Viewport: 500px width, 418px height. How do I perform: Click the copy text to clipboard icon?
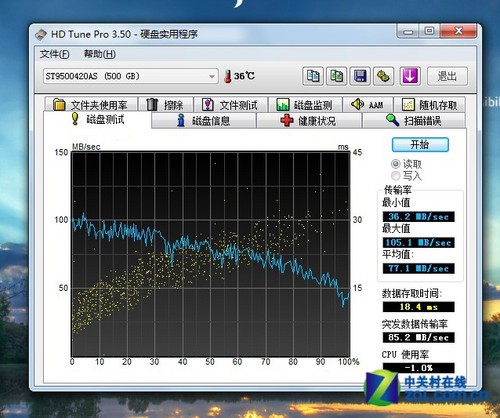click(313, 76)
